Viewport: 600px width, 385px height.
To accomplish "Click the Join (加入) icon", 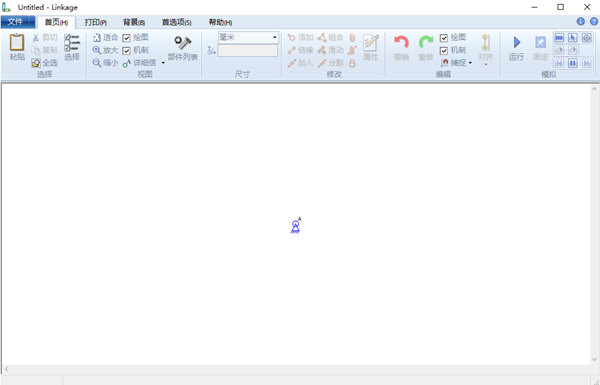I will [292, 63].
